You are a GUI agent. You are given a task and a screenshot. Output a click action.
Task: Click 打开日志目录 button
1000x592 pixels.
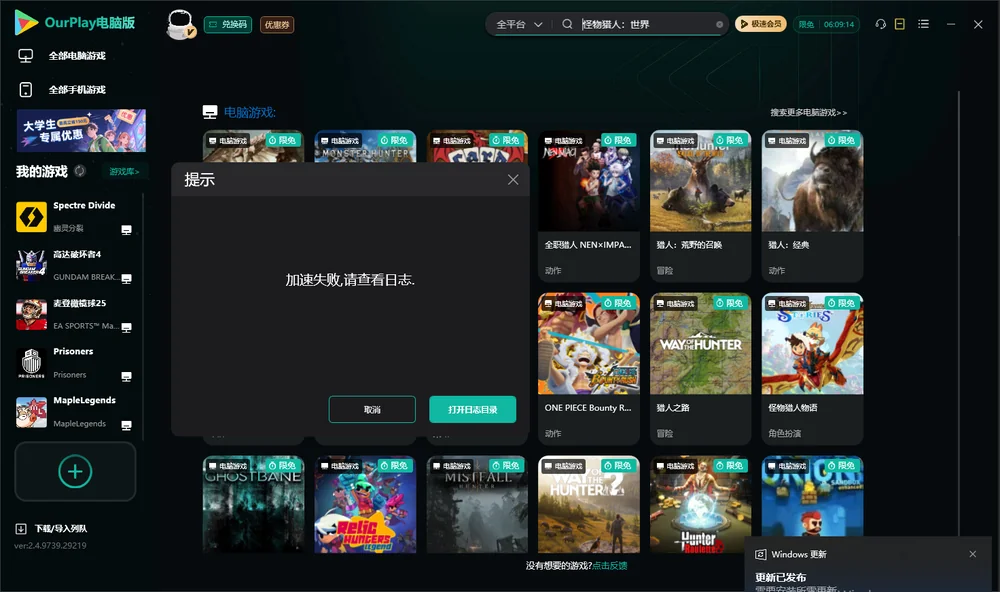click(x=473, y=410)
